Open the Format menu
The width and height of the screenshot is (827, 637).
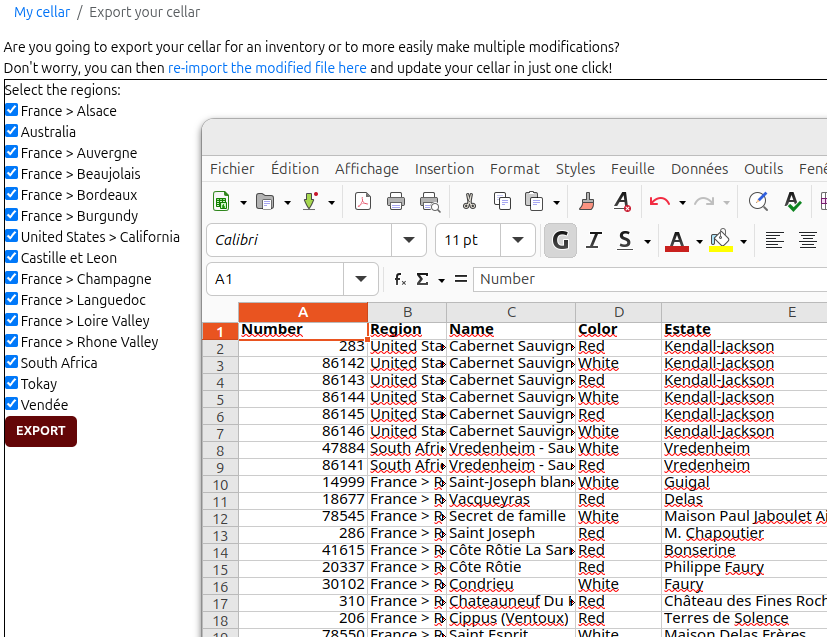pyautogui.click(x=514, y=169)
